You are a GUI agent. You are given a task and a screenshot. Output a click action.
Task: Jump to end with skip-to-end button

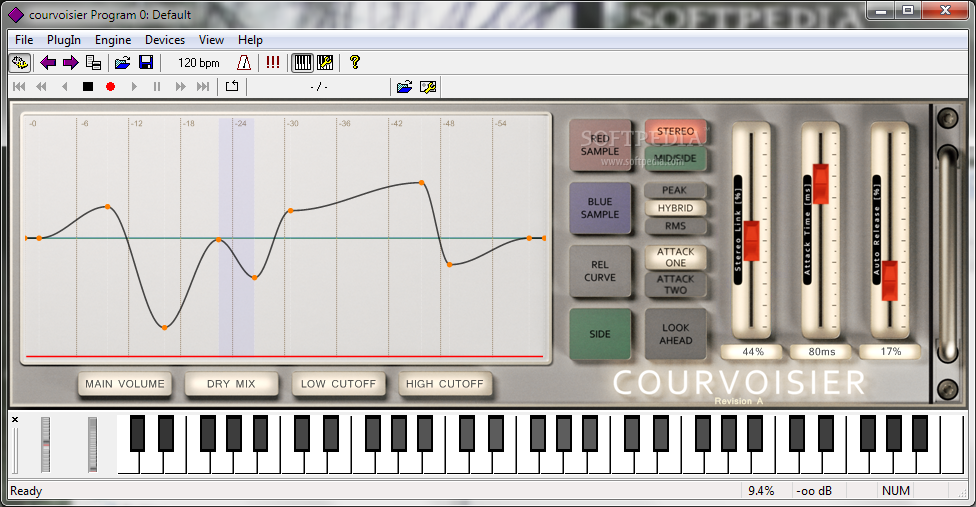tap(203, 86)
